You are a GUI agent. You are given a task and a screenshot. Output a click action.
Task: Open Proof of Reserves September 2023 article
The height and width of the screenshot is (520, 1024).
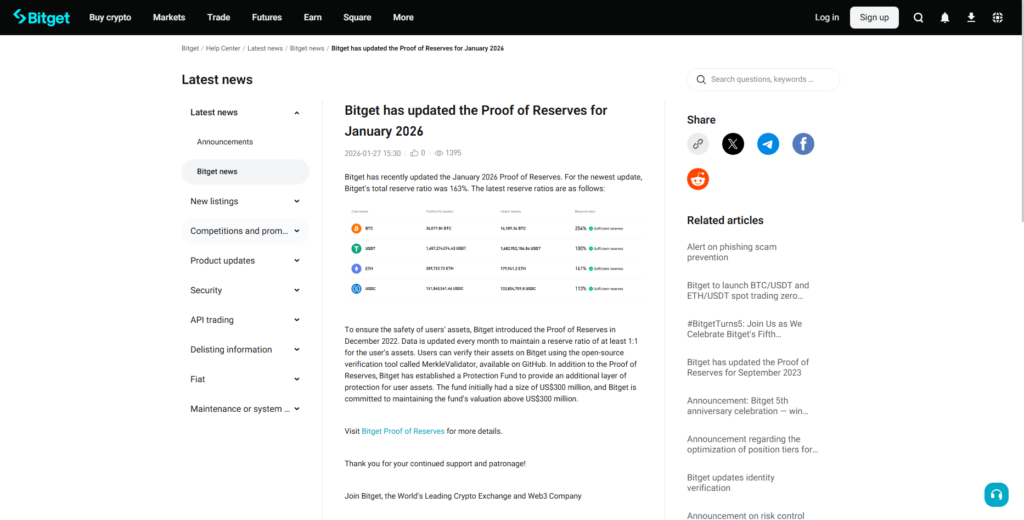tap(748, 367)
